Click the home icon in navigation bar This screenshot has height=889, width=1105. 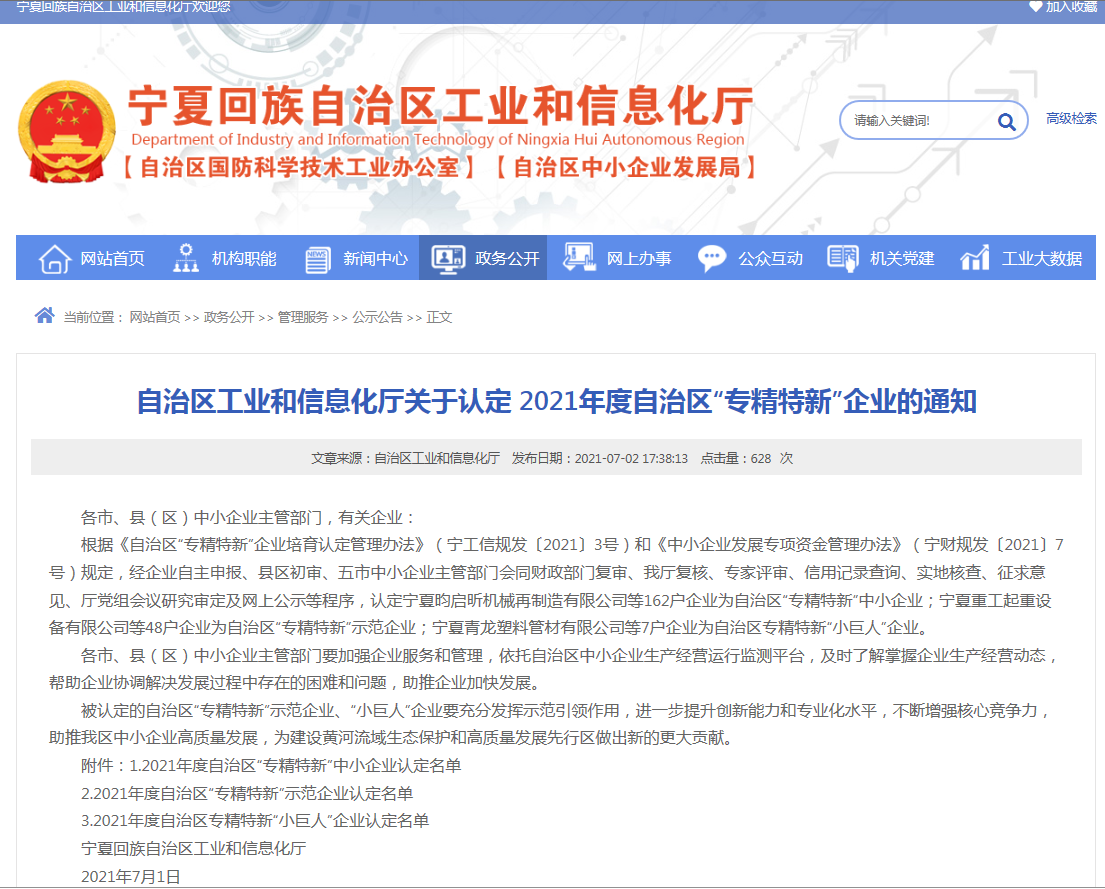click(55, 258)
